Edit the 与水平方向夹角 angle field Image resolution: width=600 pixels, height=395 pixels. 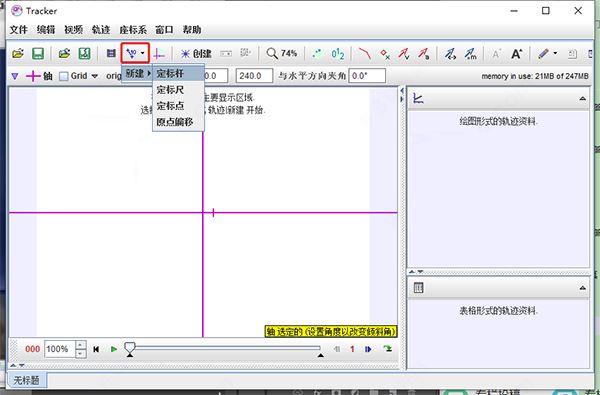(367, 76)
